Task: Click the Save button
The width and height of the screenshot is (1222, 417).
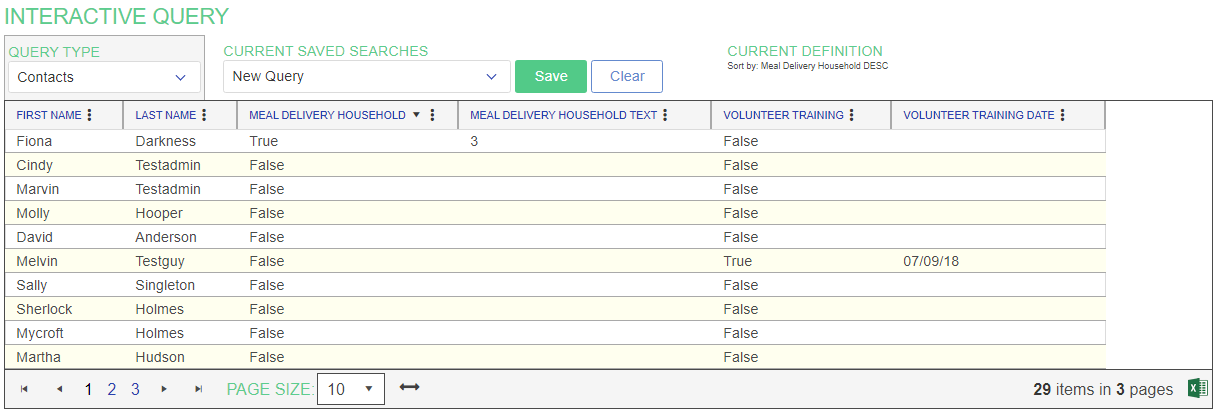Action: 550,77
